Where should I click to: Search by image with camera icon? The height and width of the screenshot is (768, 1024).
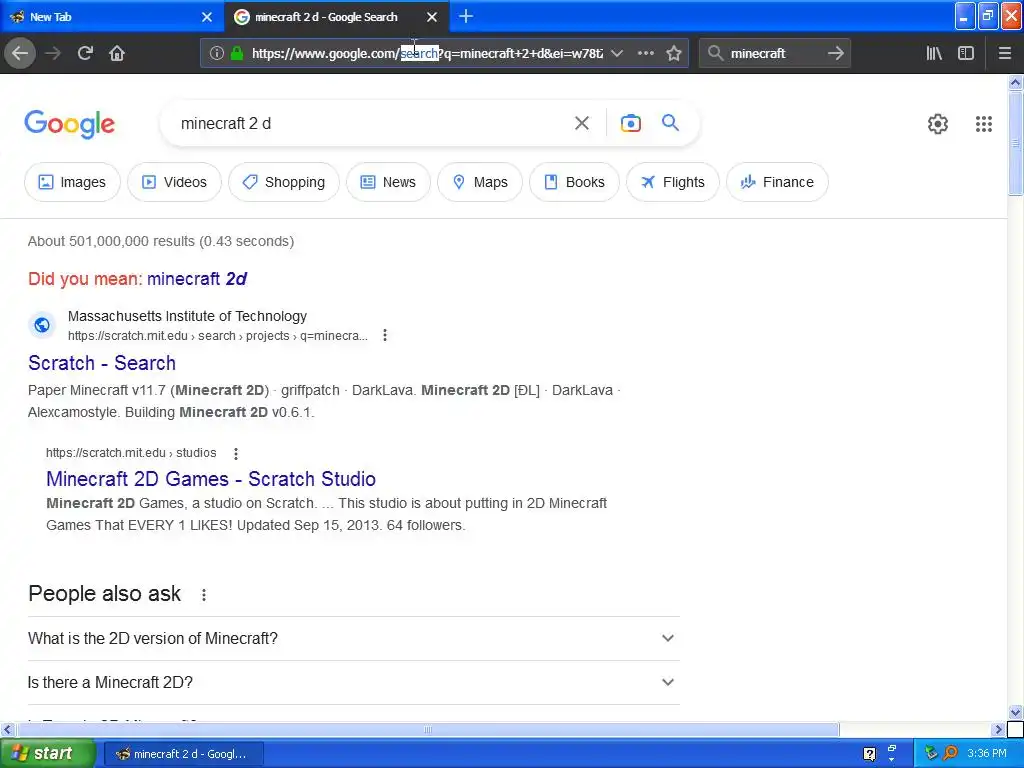(x=631, y=123)
